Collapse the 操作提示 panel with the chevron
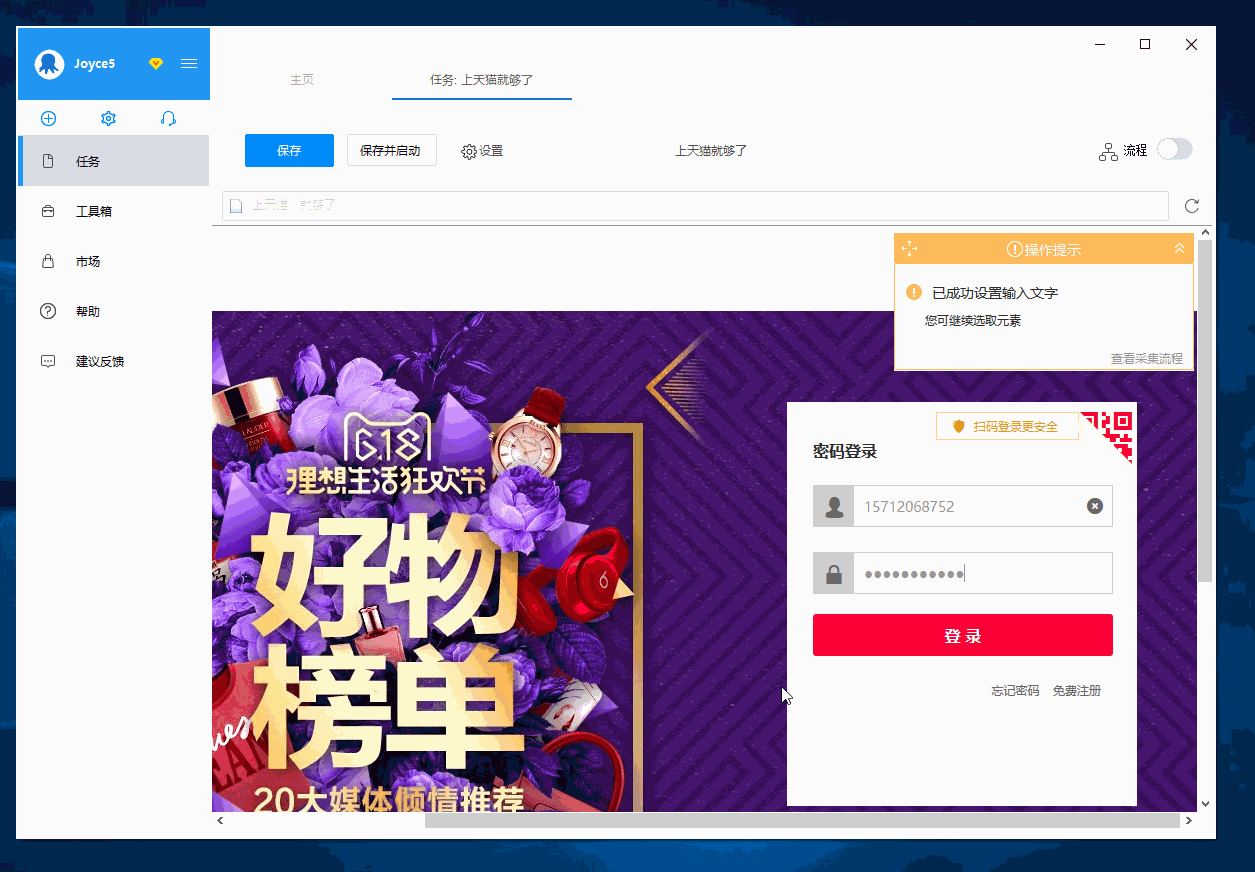 coord(1179,249)
